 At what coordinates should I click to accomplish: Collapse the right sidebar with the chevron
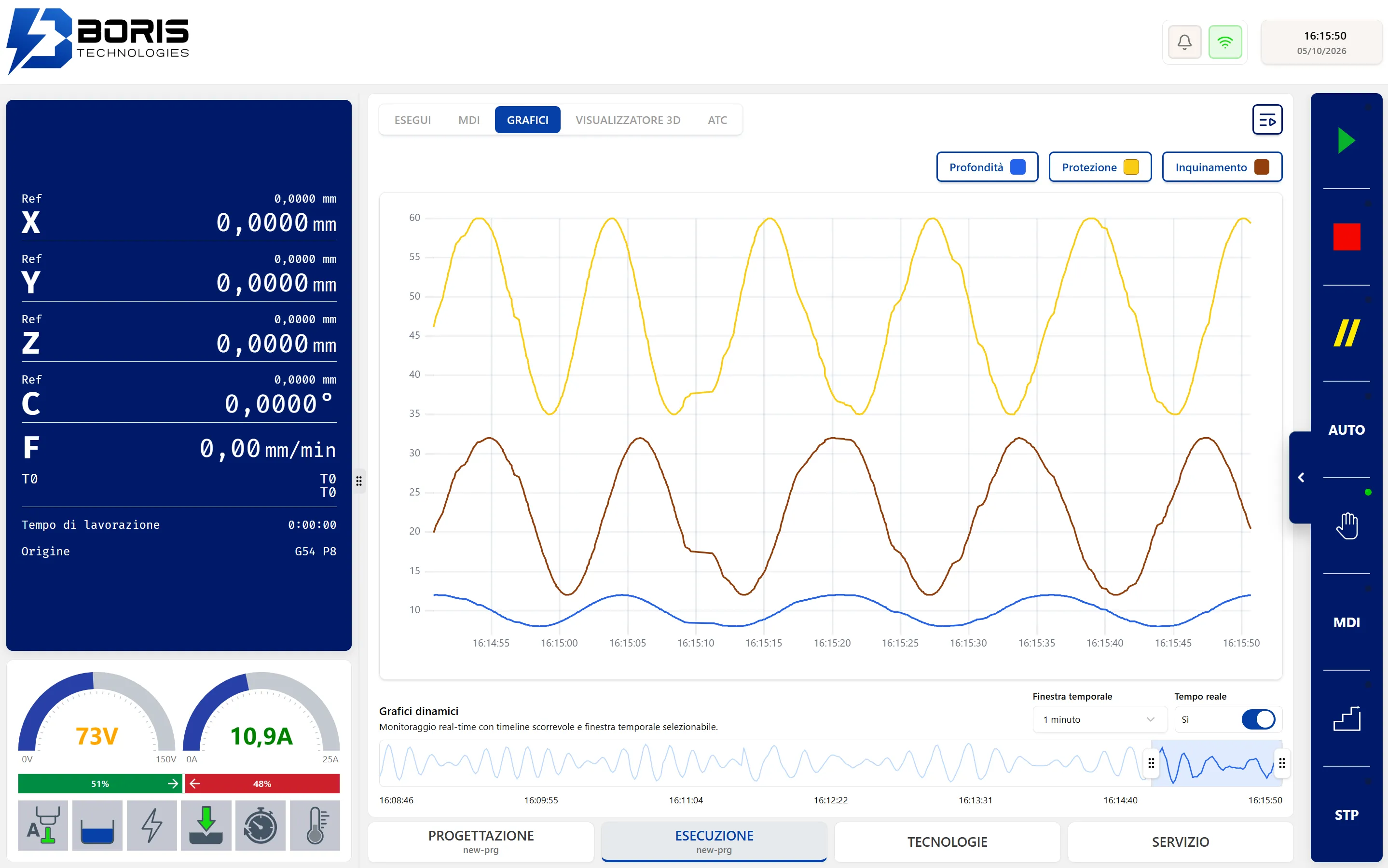click(x=1301, y=478)
